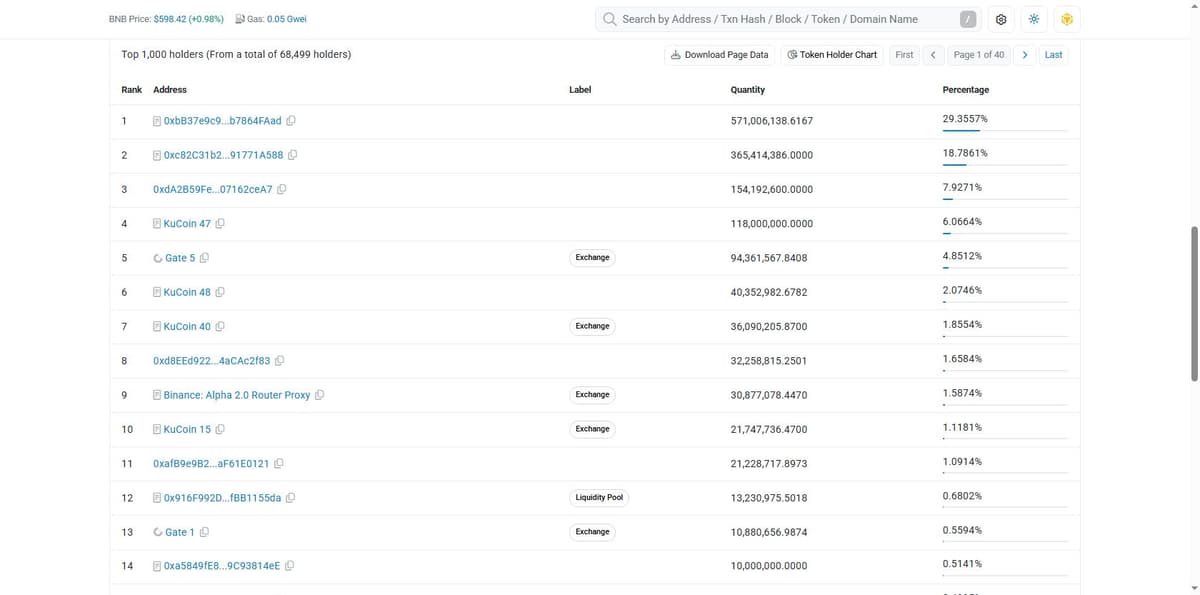Click the 18.7861% percentage bar
1200x595 pixels.
click(x=1004, y=164)
